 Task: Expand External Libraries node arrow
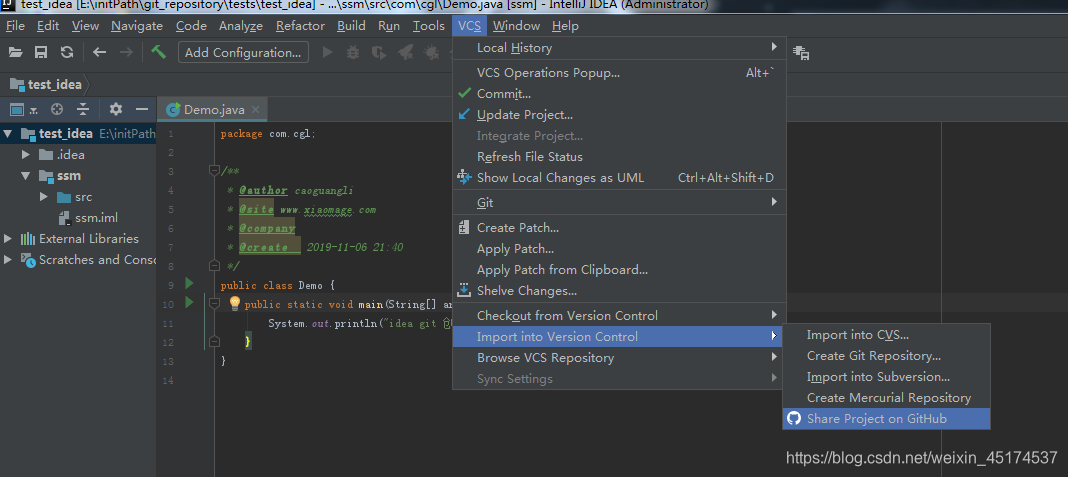pyautogui.click(x=8, y=238)
